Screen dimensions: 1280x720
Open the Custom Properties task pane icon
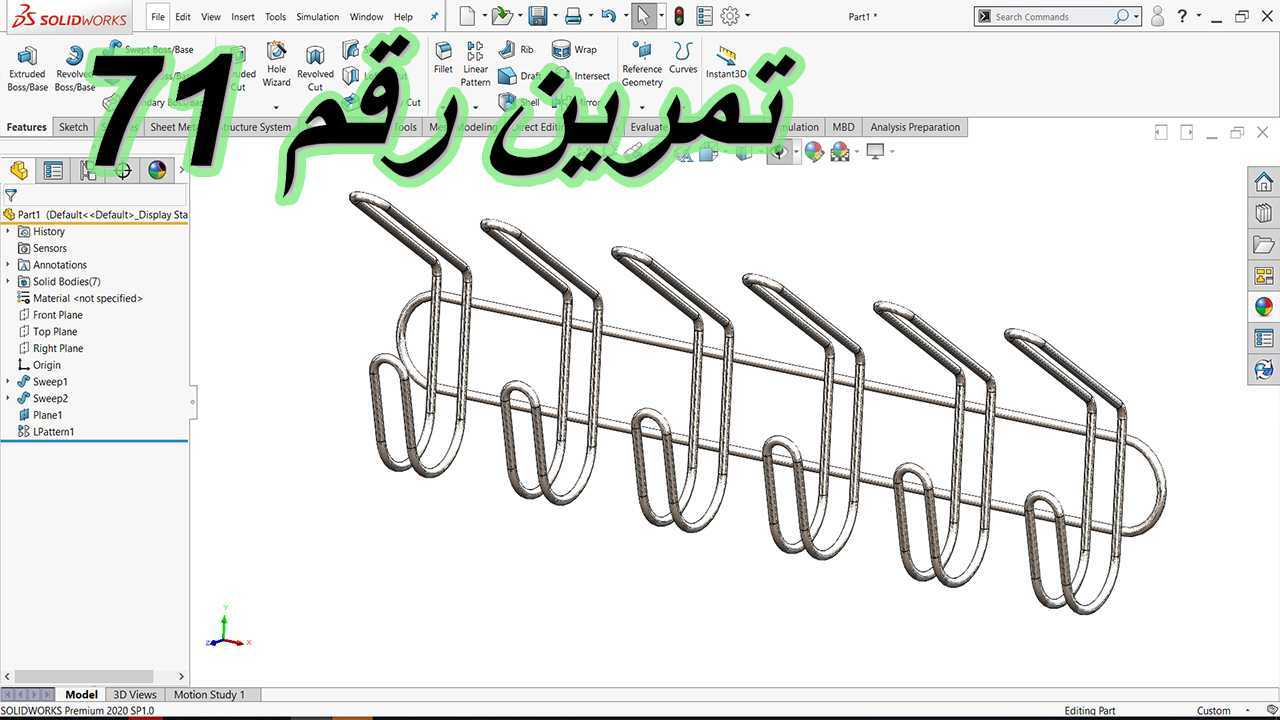coord(1264,338)
